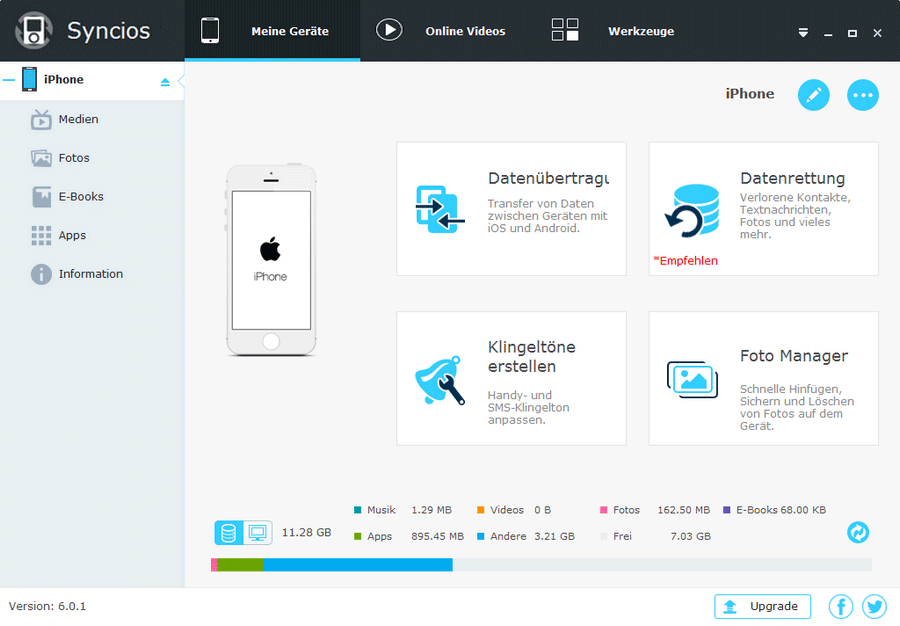The width and height of the screenshot is (900, 626).
Task: Click the Syncios logo icon
Action: 34,30
